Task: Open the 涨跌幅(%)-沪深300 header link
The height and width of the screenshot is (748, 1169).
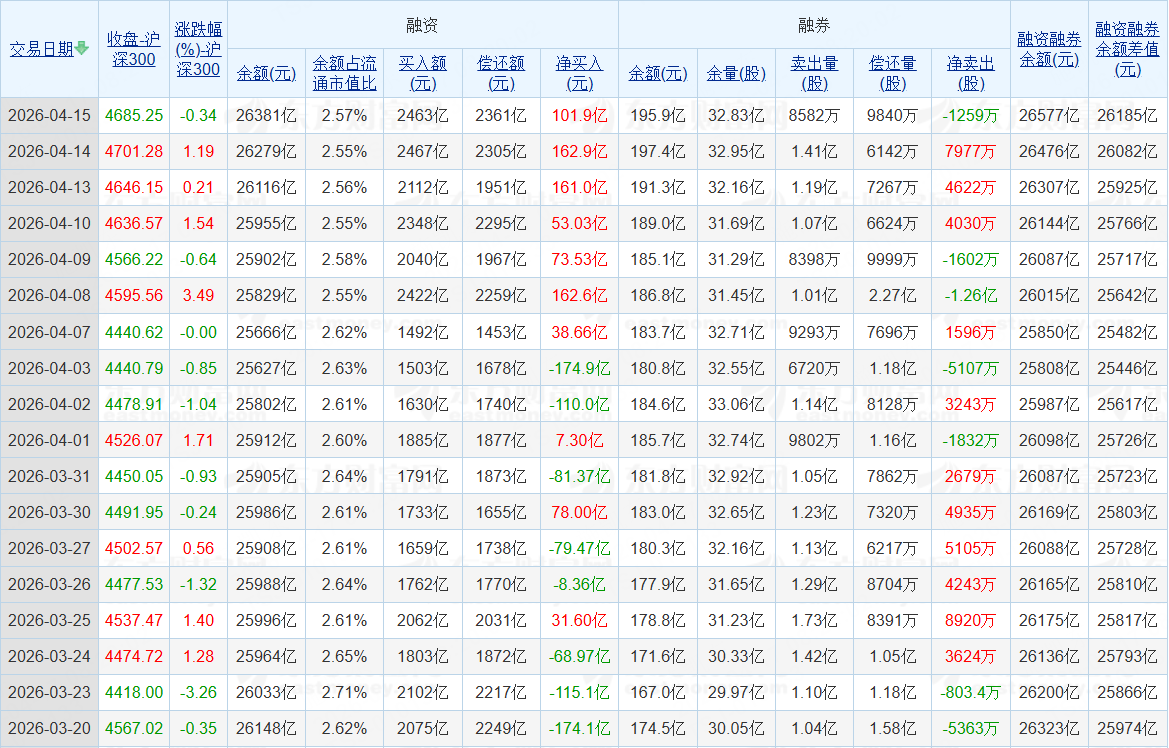Action: (198, 49)
